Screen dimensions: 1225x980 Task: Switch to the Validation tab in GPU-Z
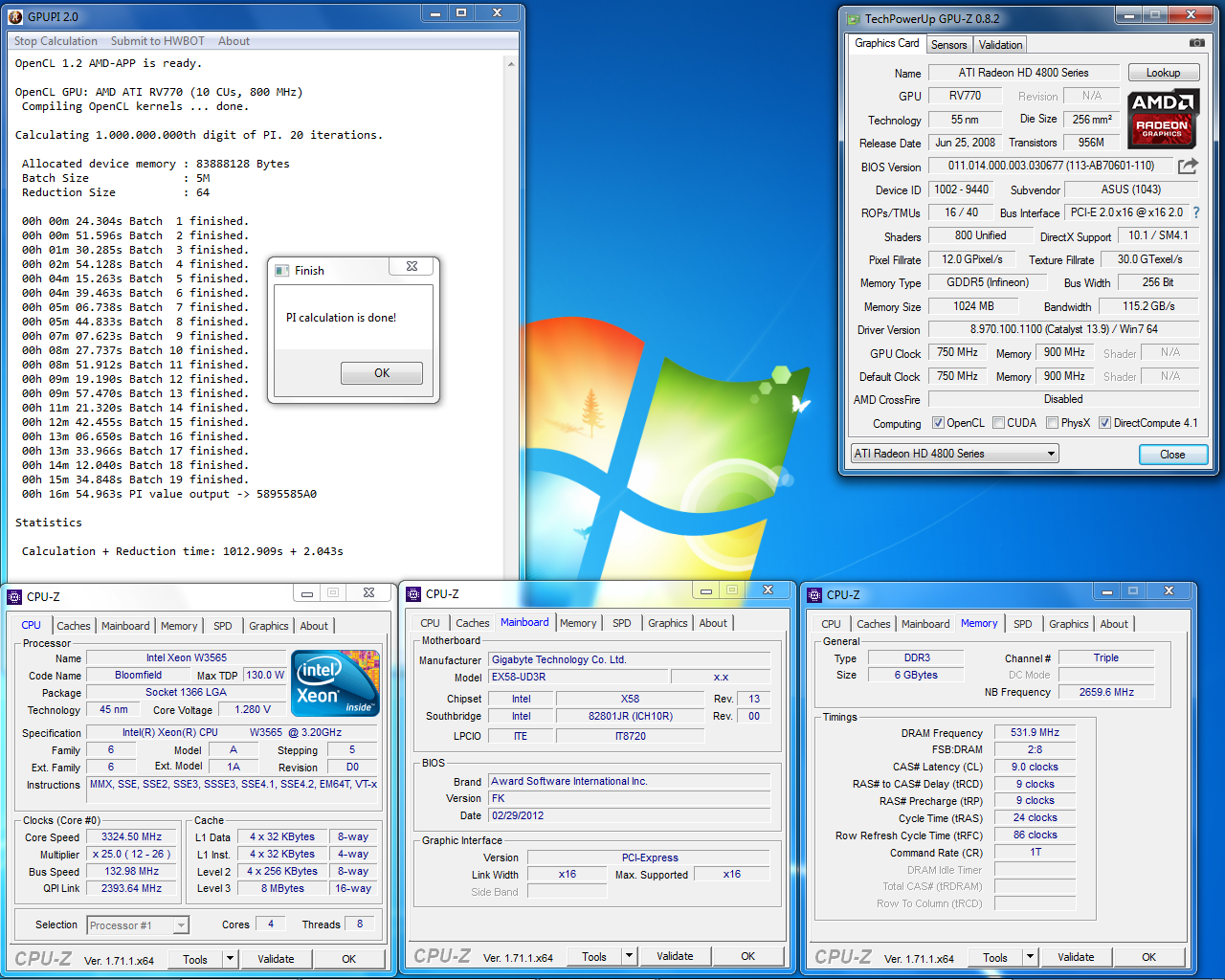pyautogui.click(x=1000, y=45)
